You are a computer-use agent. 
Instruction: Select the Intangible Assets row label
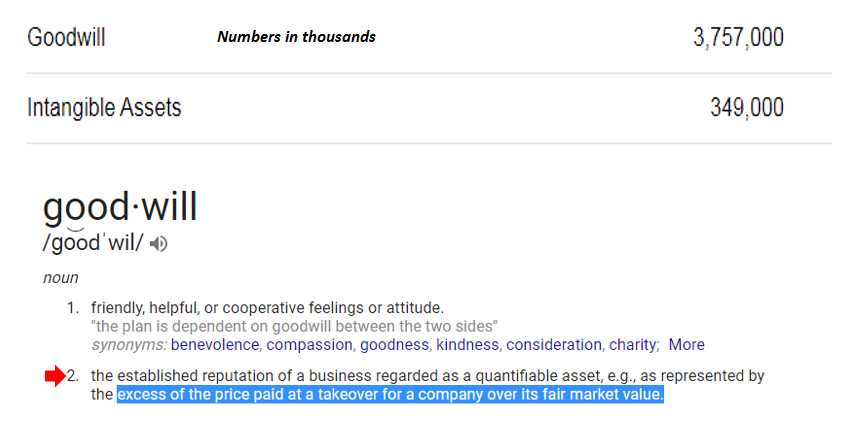coord(104,107)
